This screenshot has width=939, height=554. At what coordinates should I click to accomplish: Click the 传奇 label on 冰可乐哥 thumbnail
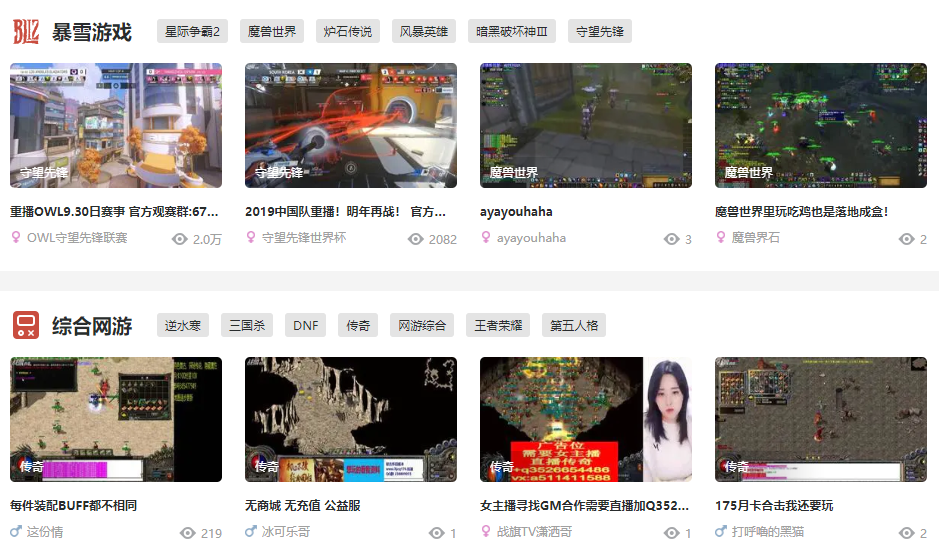(266, 466)
